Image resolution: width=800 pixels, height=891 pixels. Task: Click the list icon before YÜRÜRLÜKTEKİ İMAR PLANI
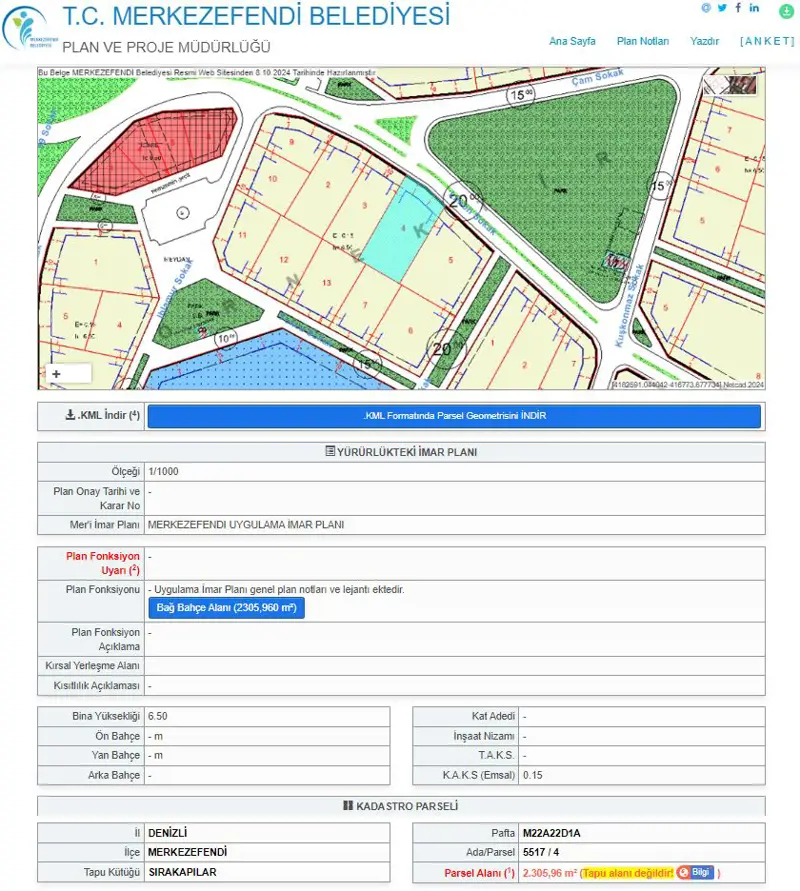tap(330, 451)
